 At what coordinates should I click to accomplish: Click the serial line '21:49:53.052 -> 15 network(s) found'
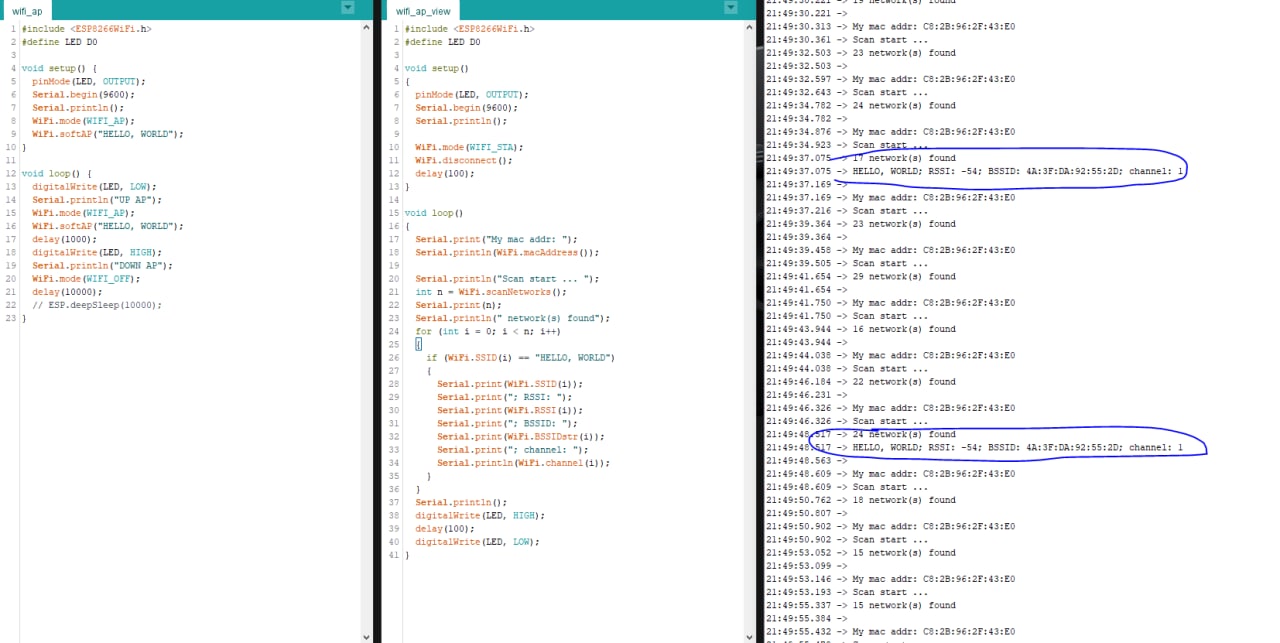[861, 552]
